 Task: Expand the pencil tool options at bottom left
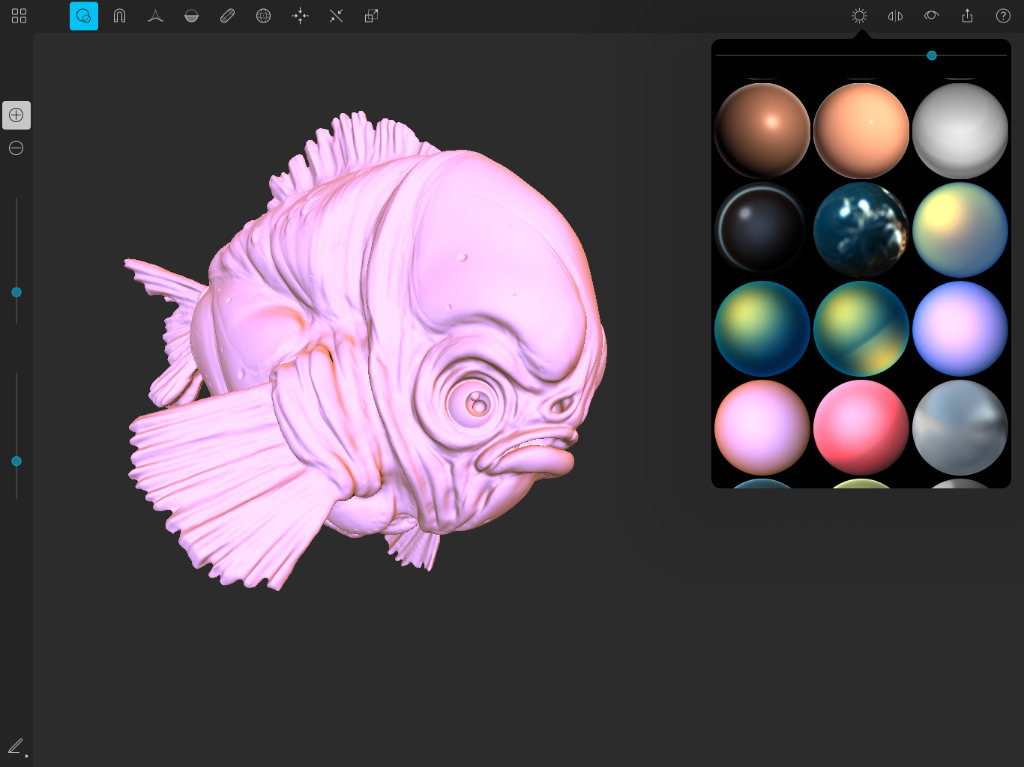click(16, 746)
